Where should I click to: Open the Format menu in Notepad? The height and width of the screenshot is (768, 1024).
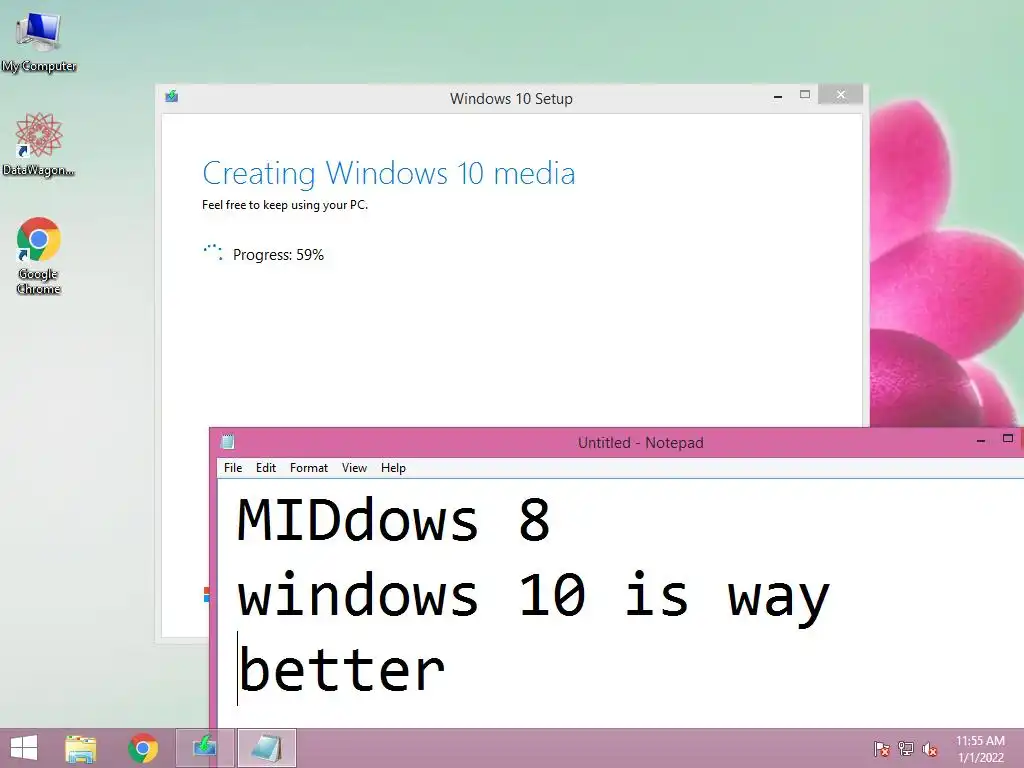309,468
